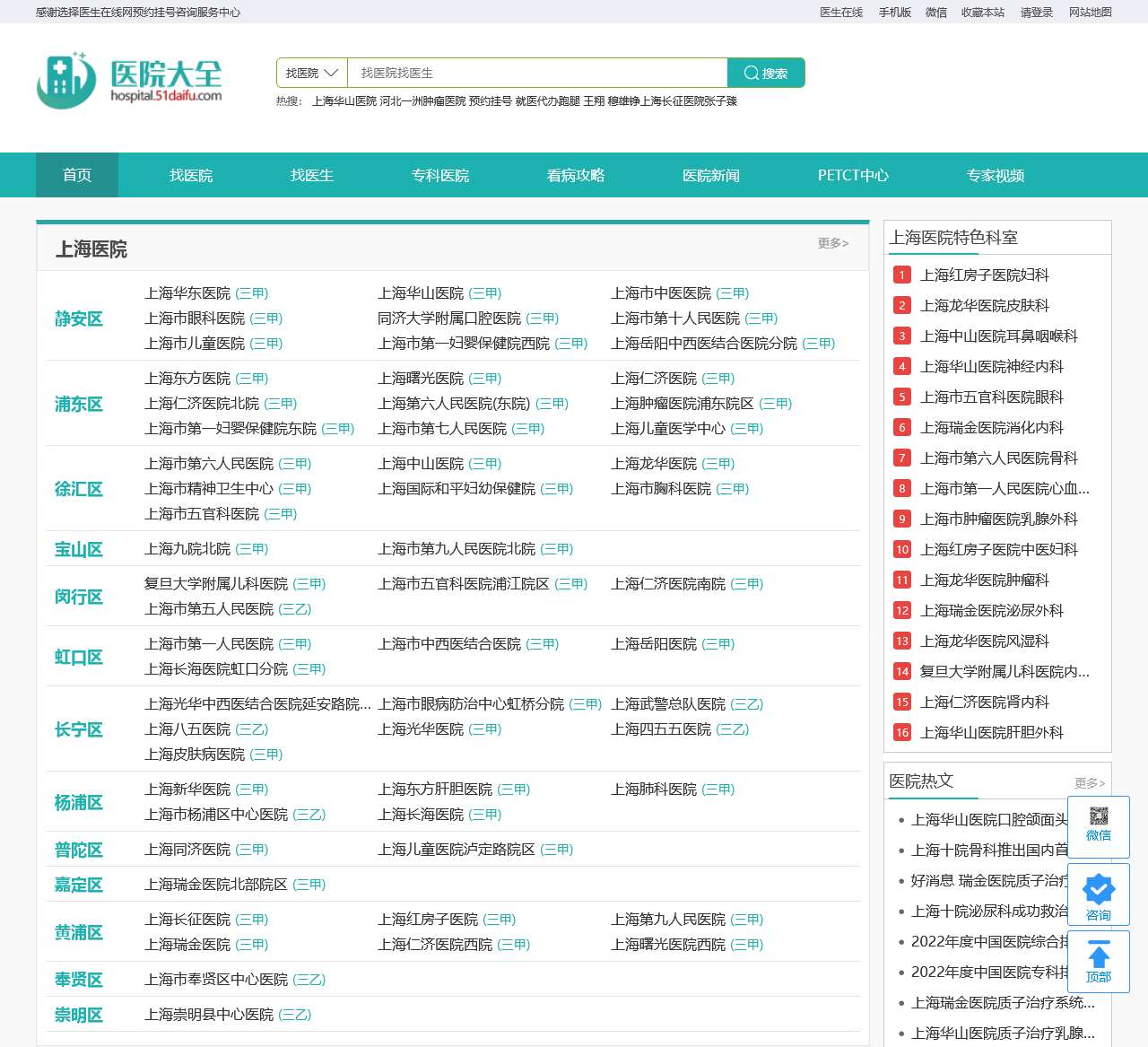Click hot search term 上海华山医院
This screenshot has height=1047, width=1148.
coord(344,101)
